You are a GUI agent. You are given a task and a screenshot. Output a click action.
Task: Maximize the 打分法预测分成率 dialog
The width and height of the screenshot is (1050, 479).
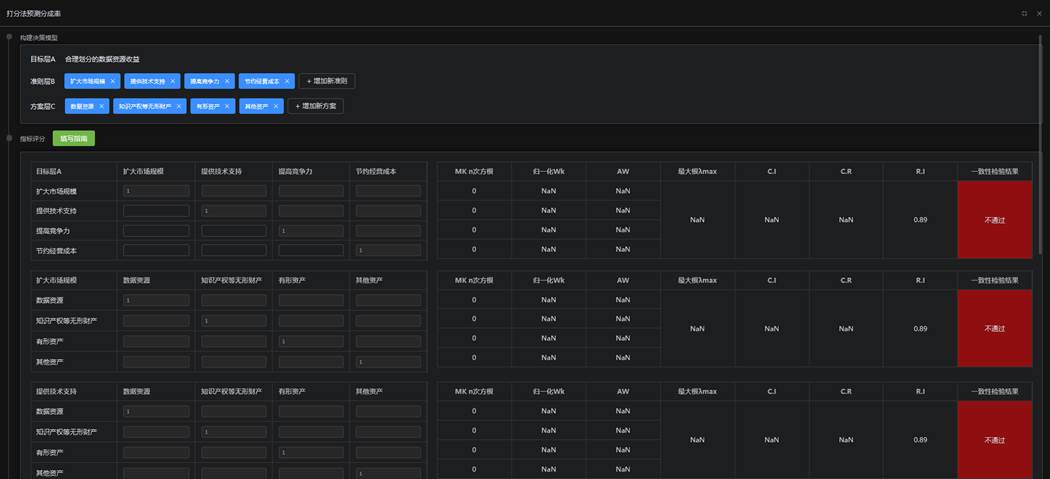click(1024, 13)
